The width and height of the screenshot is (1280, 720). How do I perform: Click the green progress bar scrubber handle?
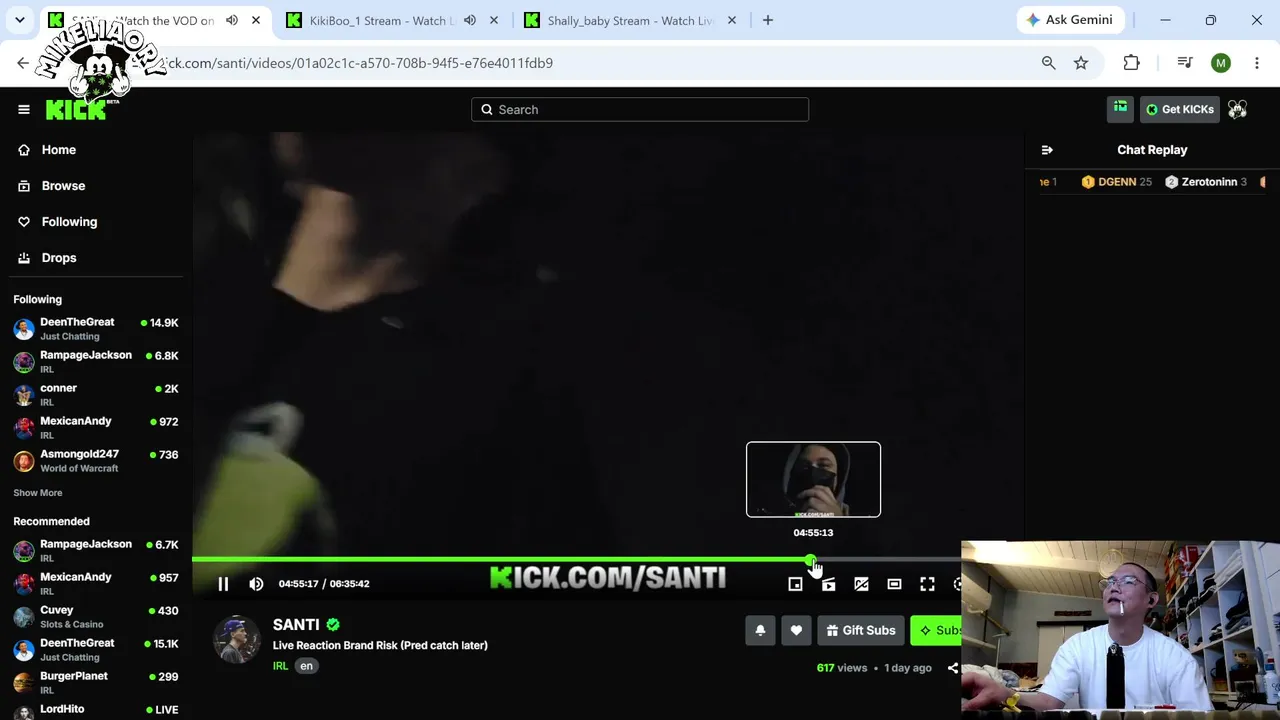(x=809, y=559)
